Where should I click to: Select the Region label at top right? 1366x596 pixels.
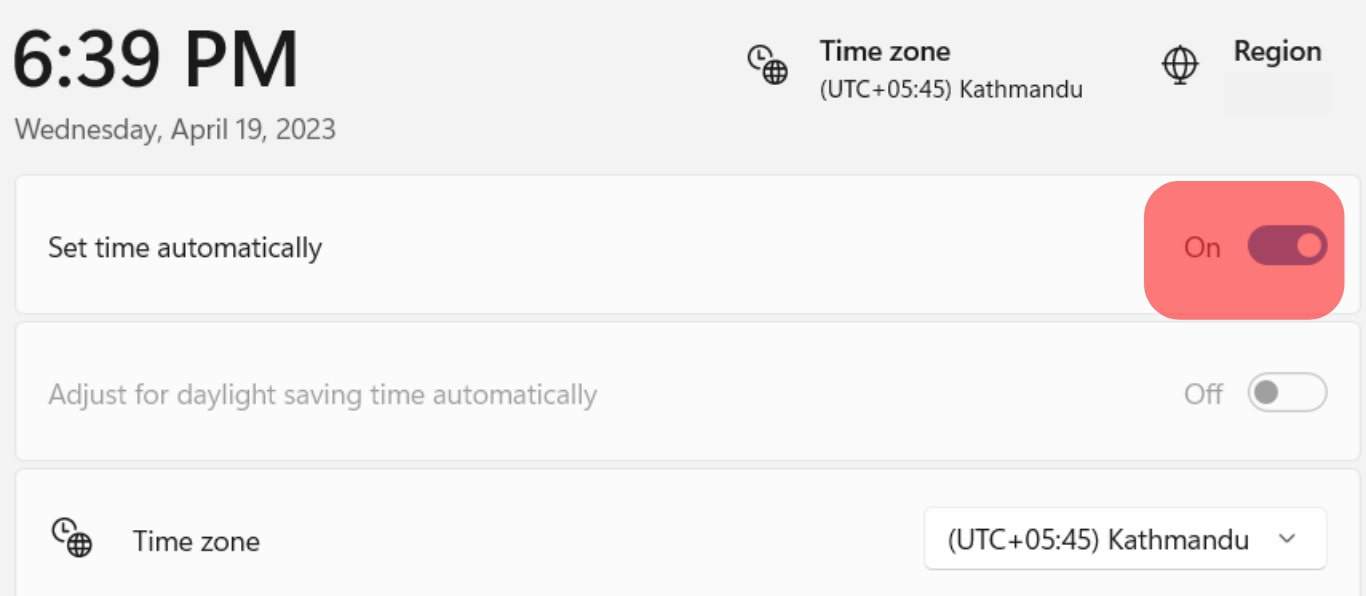coord(1277,51)
